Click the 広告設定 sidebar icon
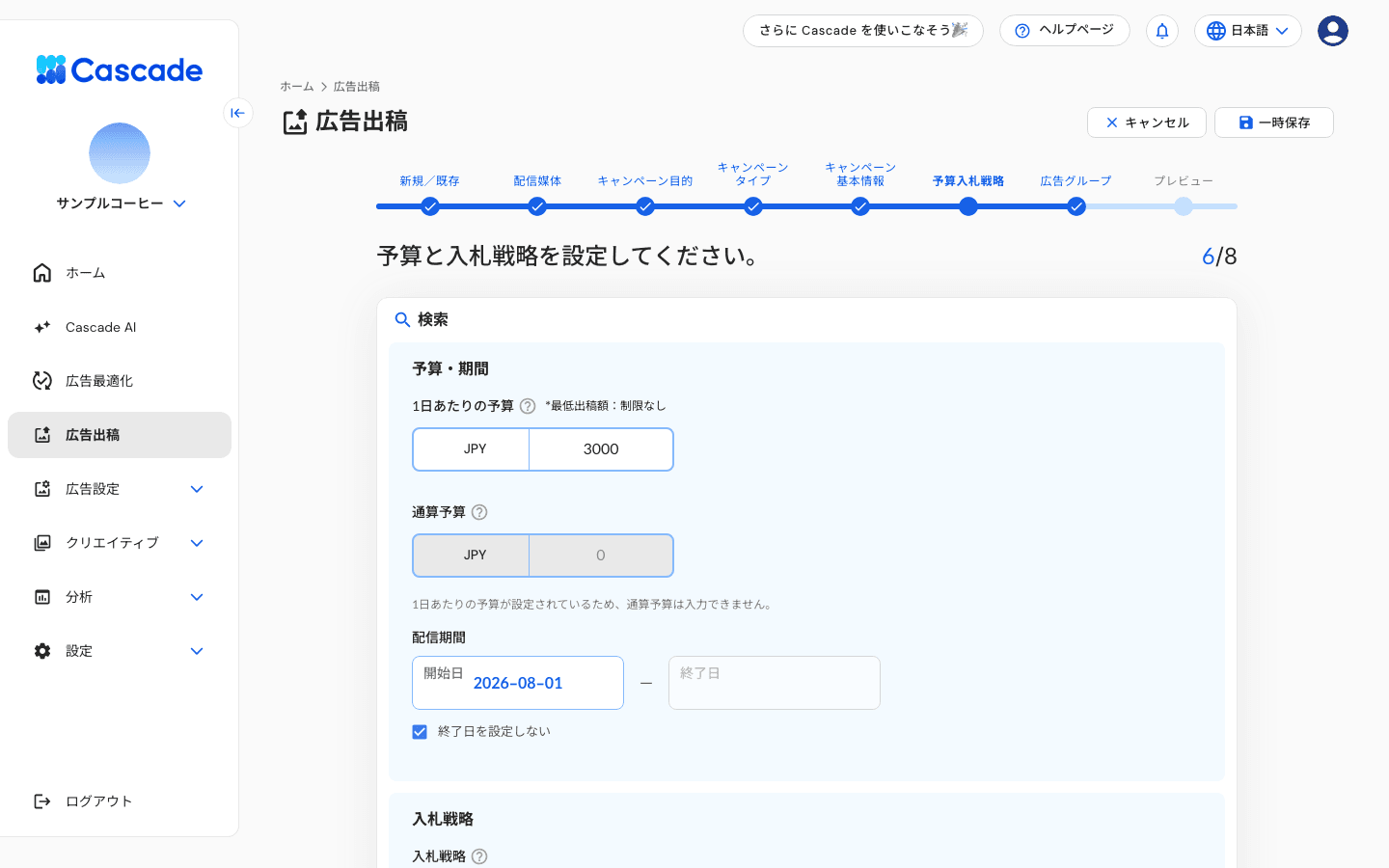This screenshot has width=1389, height=868. click(x=42, y=489)
